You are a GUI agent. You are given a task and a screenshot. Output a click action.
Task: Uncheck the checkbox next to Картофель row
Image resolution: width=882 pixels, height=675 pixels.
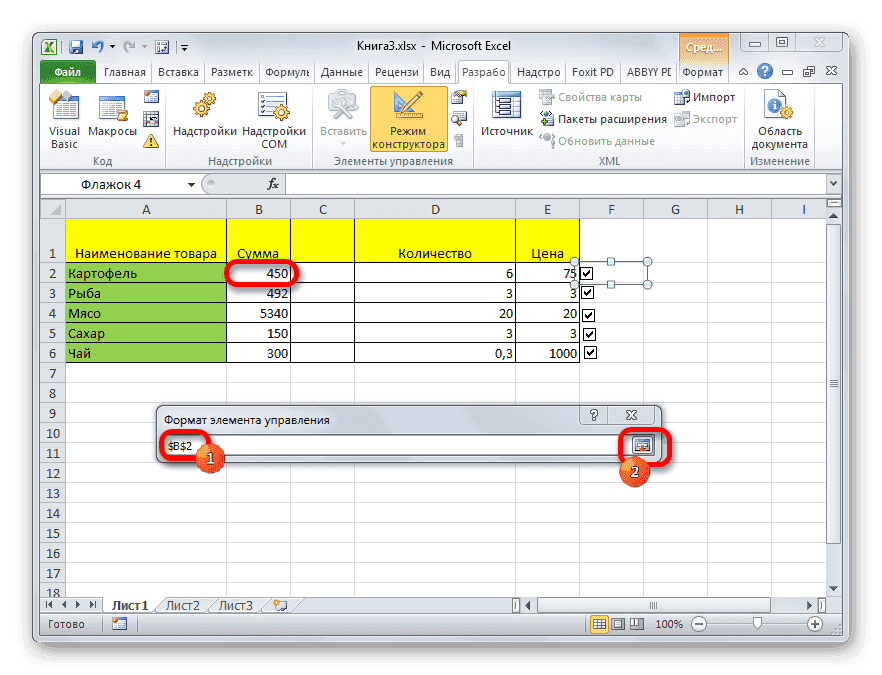point(590,272)
